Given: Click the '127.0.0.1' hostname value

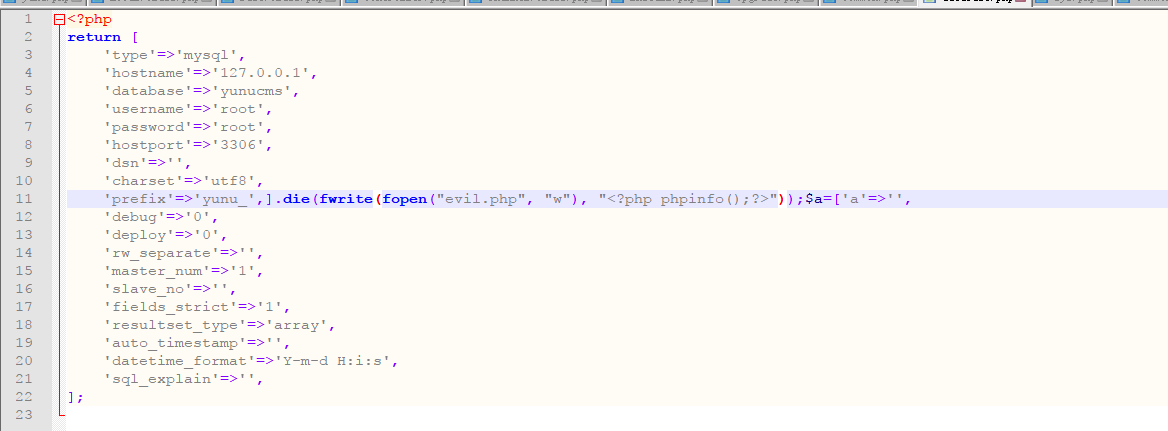Looking at the screenshot, I should tap(260, 74).
